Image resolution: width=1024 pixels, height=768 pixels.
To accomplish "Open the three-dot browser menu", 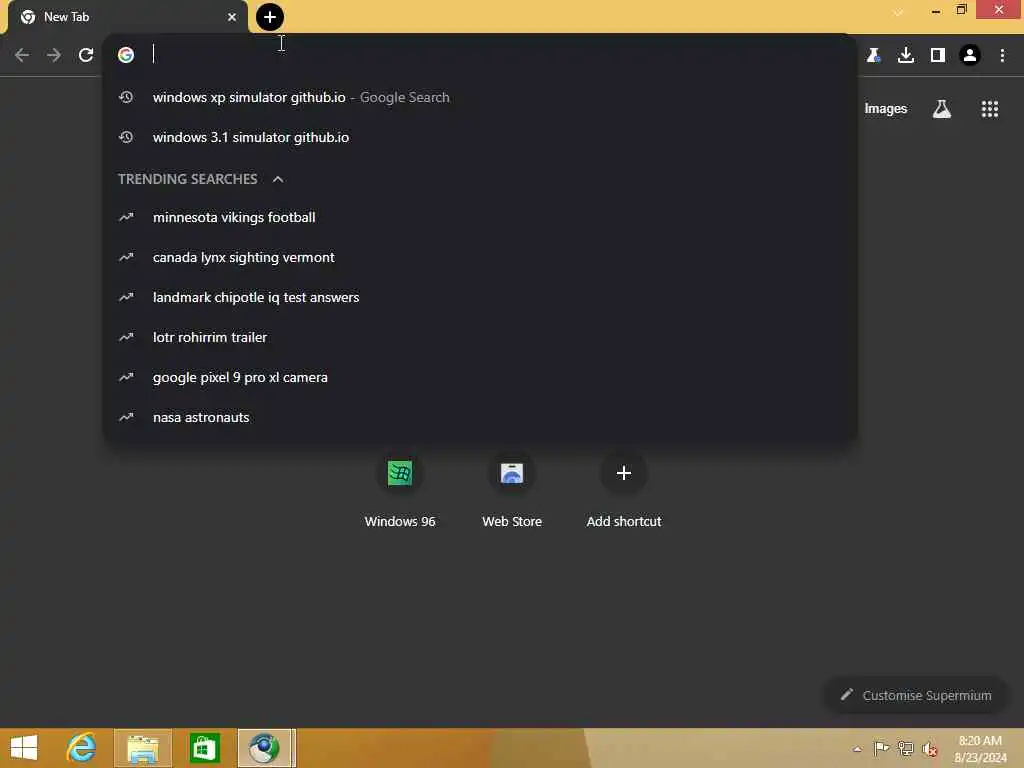I will [x=1002, y=55].
